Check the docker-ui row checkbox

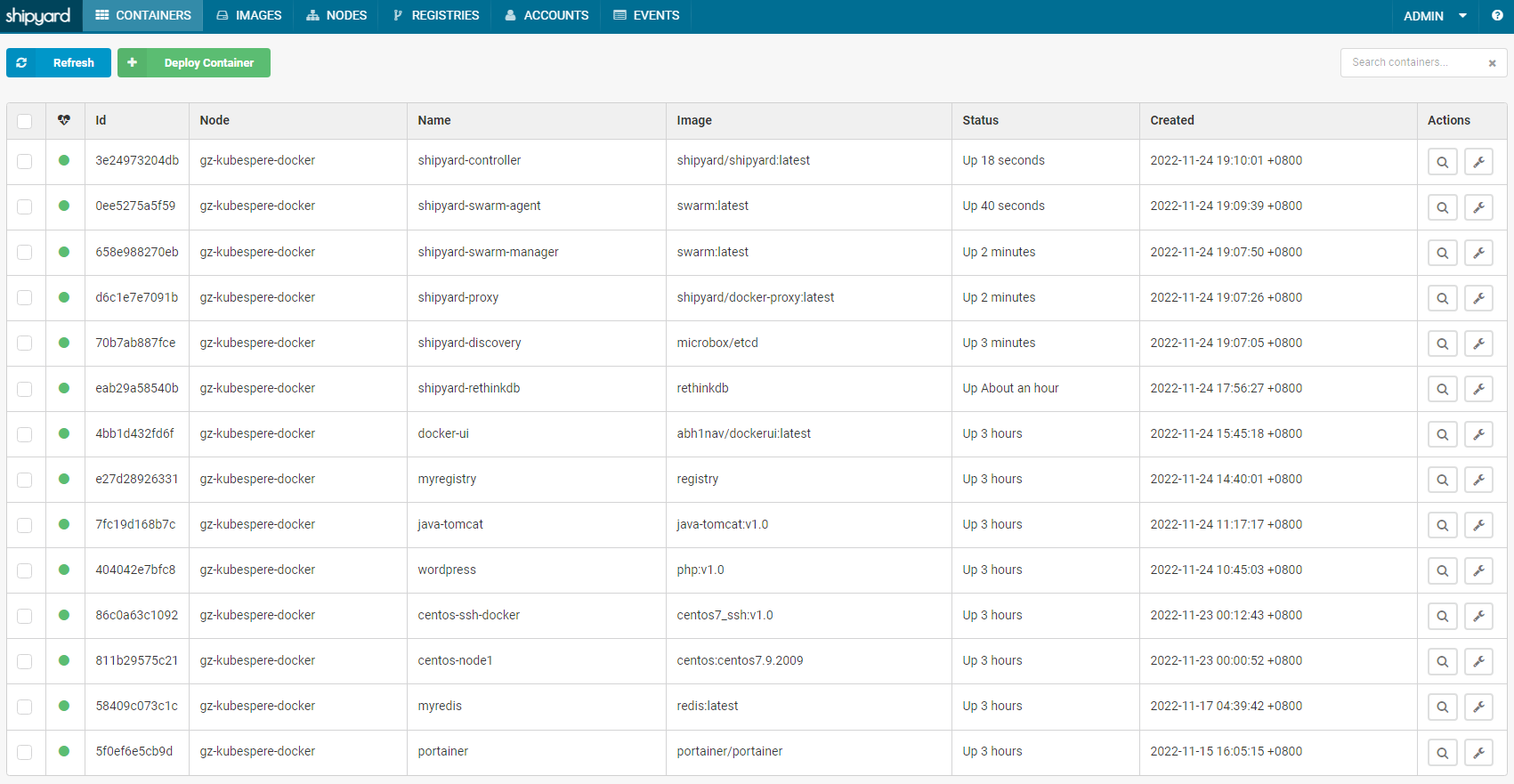point(25,434)
